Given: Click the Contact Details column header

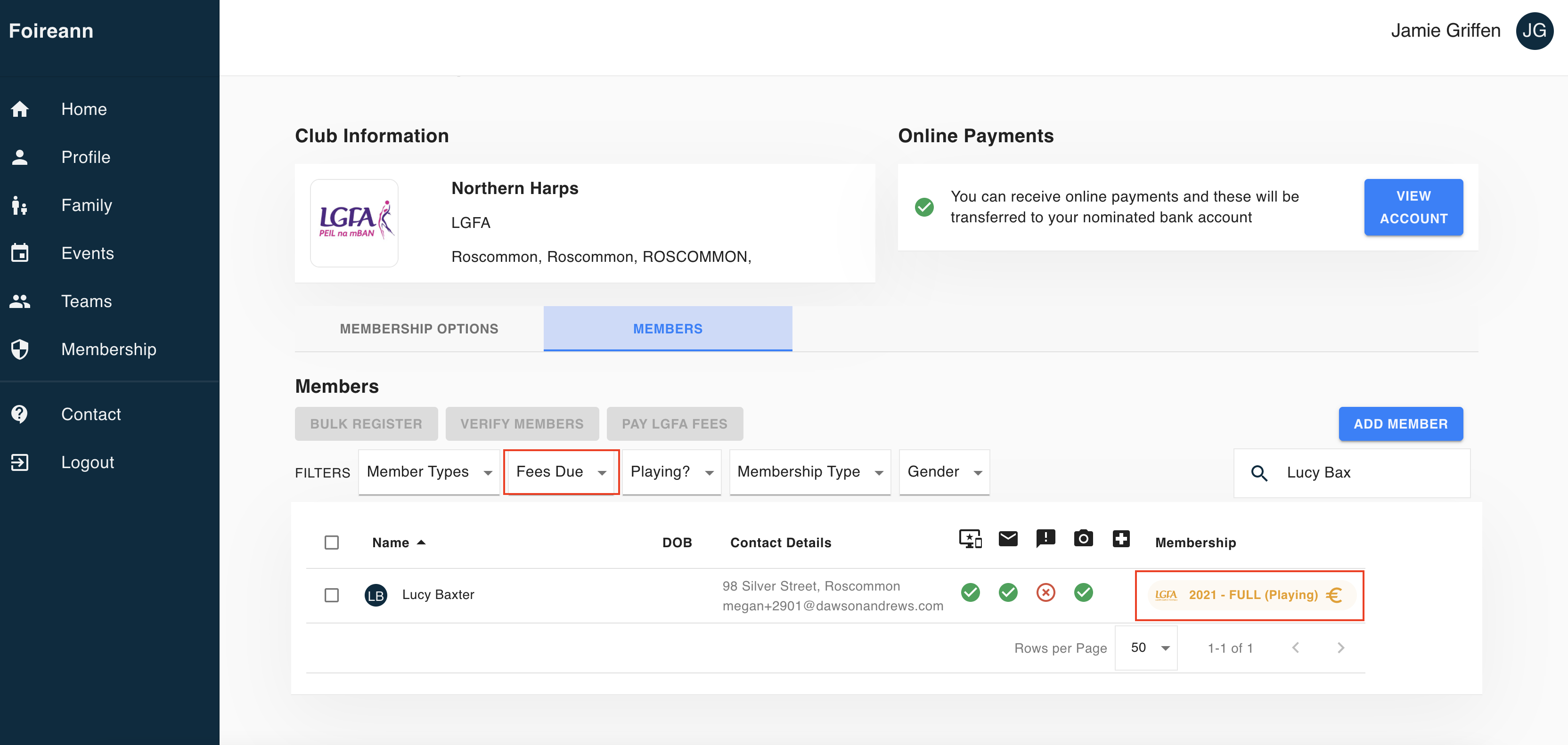Looking at the screenshot, I should [780, 542].
